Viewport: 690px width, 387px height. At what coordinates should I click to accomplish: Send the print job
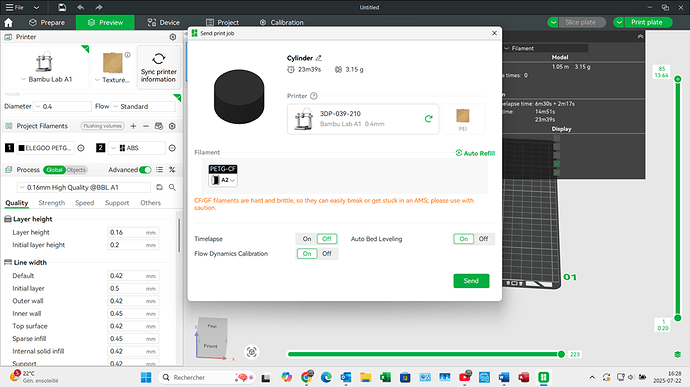[x=471, y=281]
